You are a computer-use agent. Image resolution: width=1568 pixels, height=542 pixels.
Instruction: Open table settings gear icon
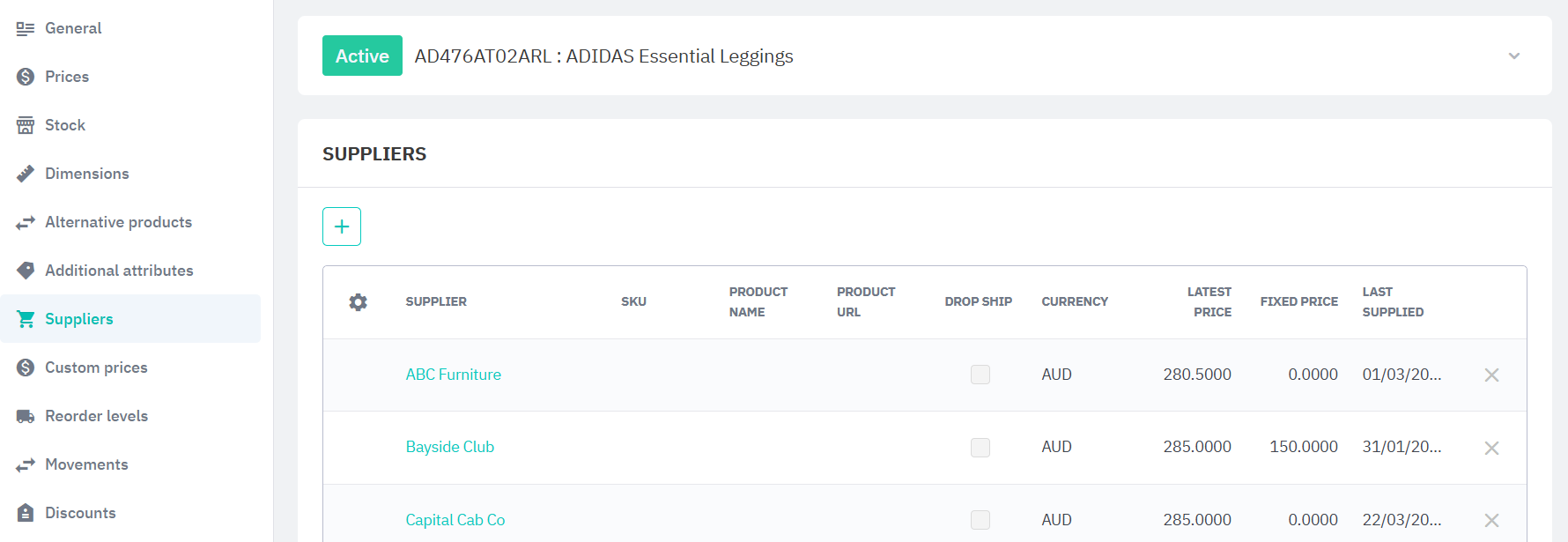tap(358, 302)
